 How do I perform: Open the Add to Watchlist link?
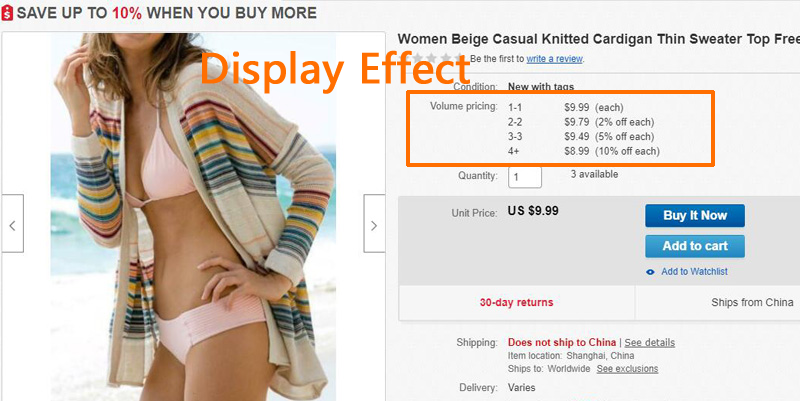[694, 272]
